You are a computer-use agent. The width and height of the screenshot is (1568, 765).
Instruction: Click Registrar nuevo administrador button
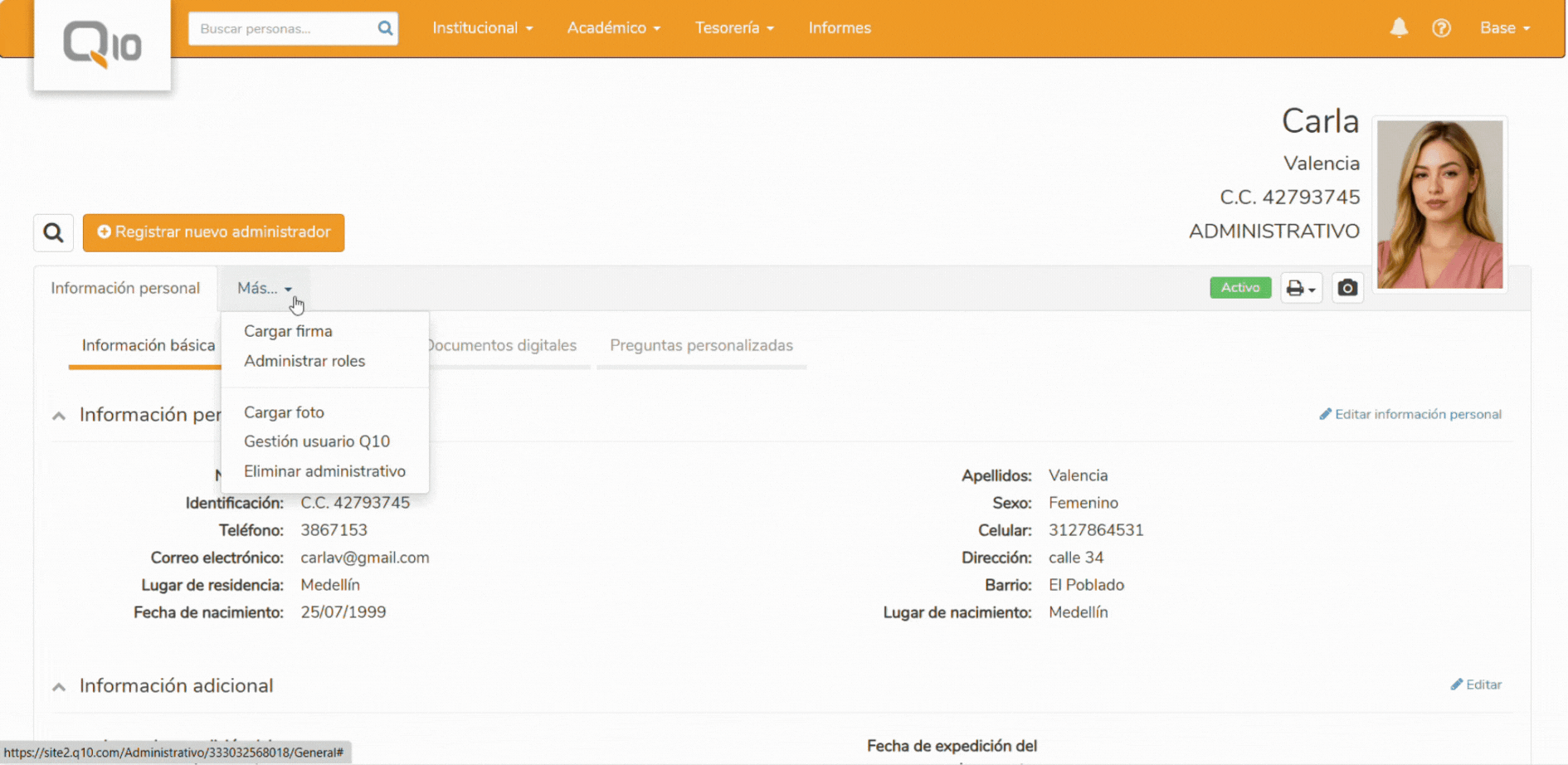pyautogui.click(x=213, y=233)
